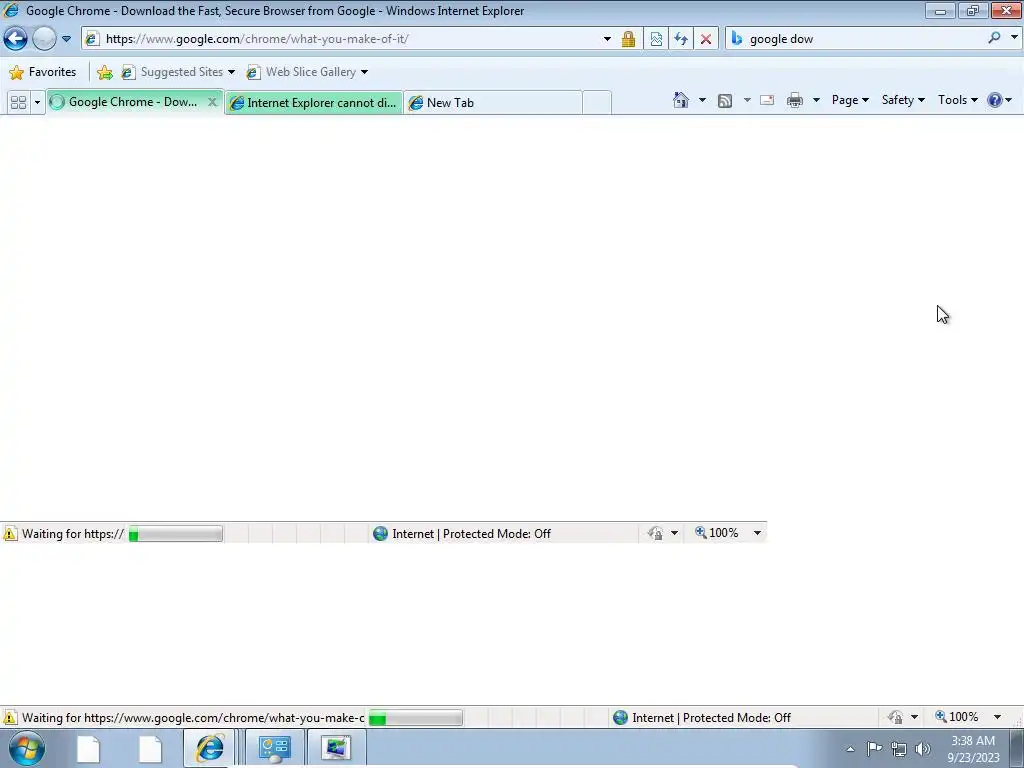Click the bottom status bar loading progress bar
Screen dimensions: 1024x768
coord(415,718)
